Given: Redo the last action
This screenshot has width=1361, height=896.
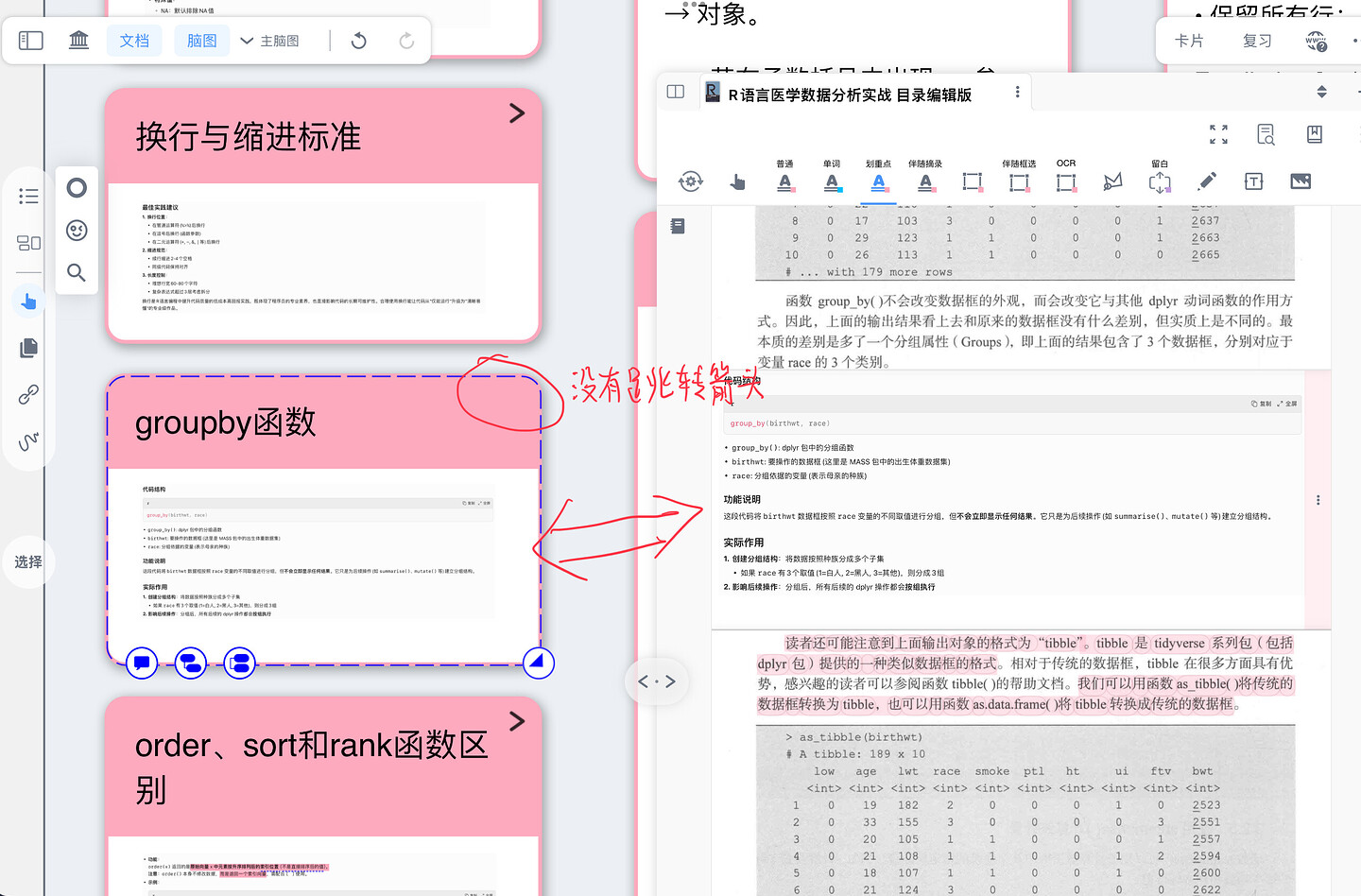Looking at the screenshot, I should [x=406, y=41].
